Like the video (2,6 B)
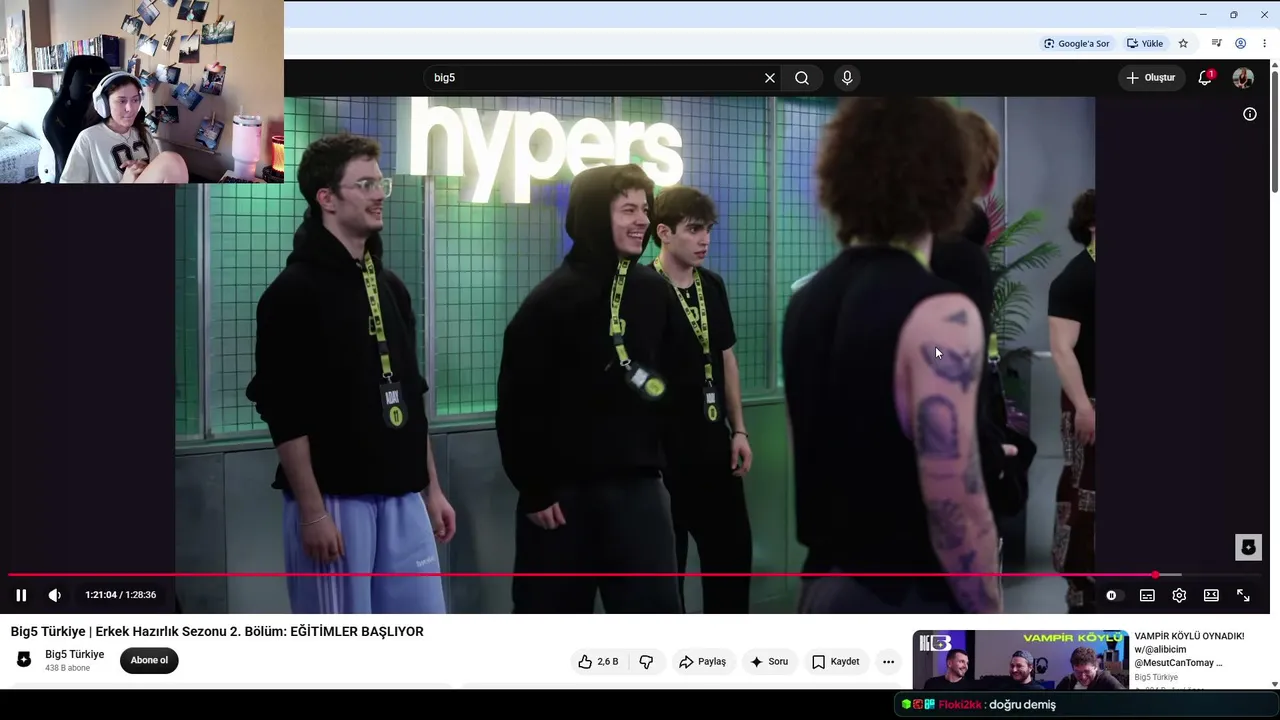Viewport: 1280px width, 720px height. click(599, 661)
